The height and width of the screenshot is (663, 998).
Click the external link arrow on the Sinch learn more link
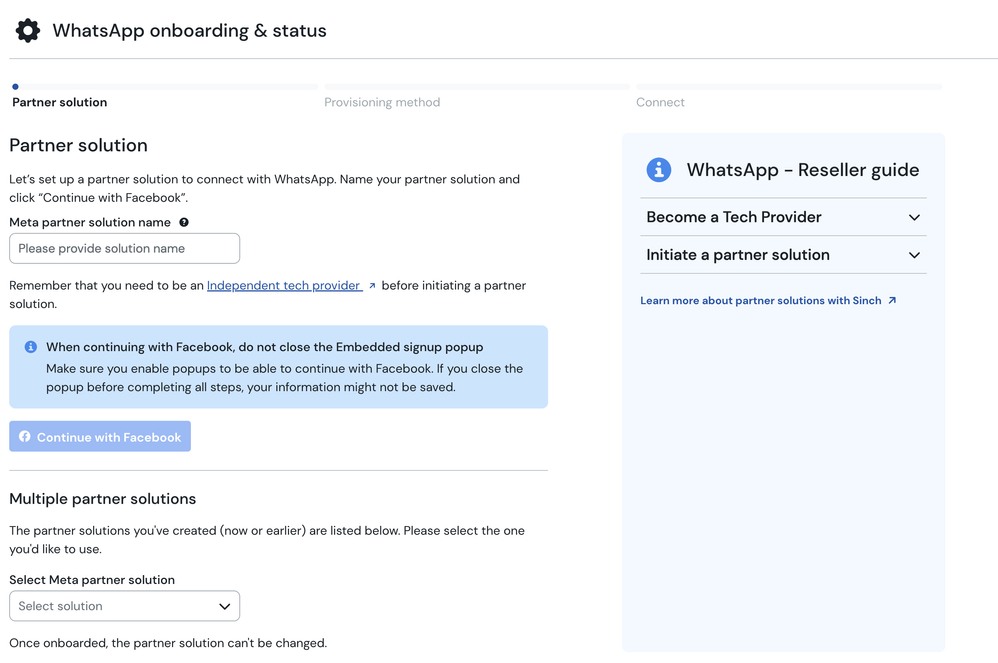pyautogui.click(x=891, y=300)
